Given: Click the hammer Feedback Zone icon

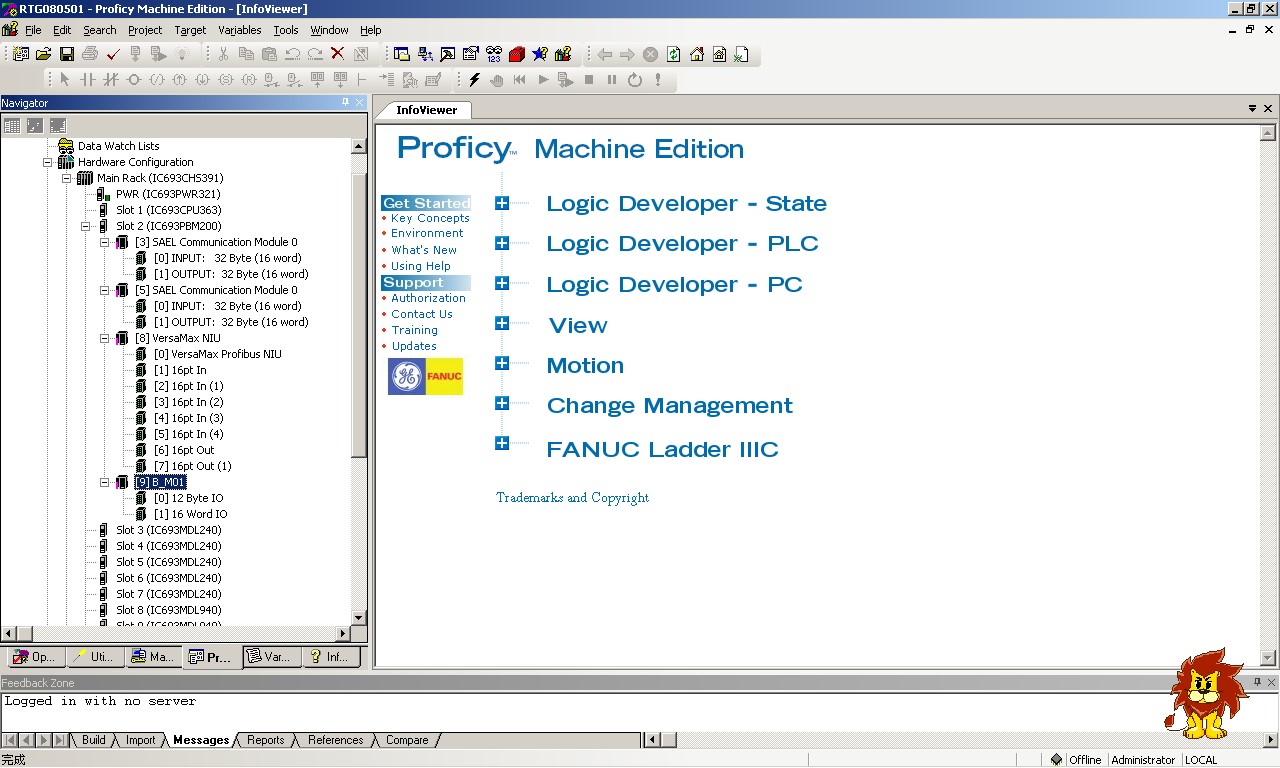Looking at the screenshot, I should tap(447, 54).
